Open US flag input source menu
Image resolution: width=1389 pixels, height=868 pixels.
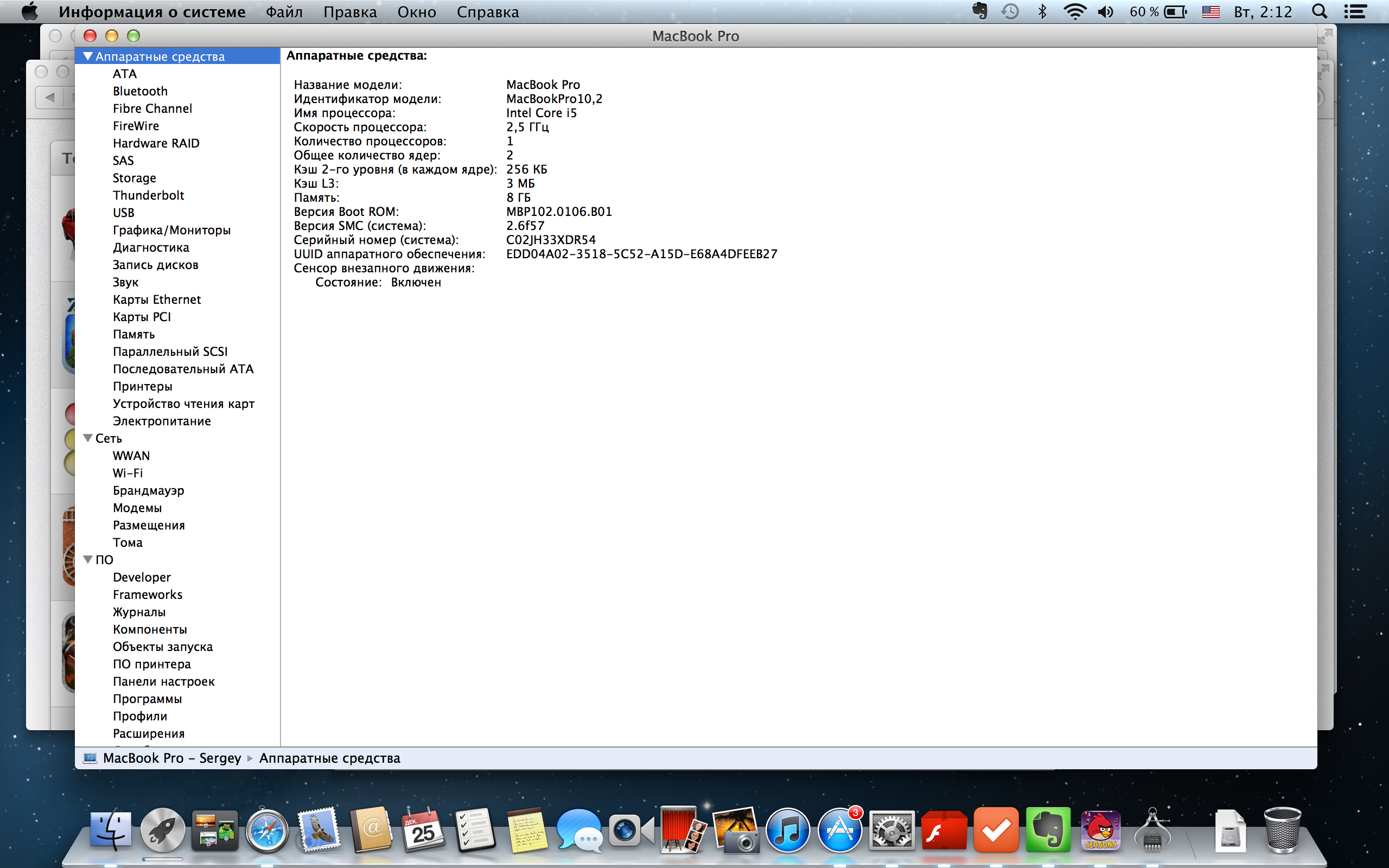[1210, 11]
